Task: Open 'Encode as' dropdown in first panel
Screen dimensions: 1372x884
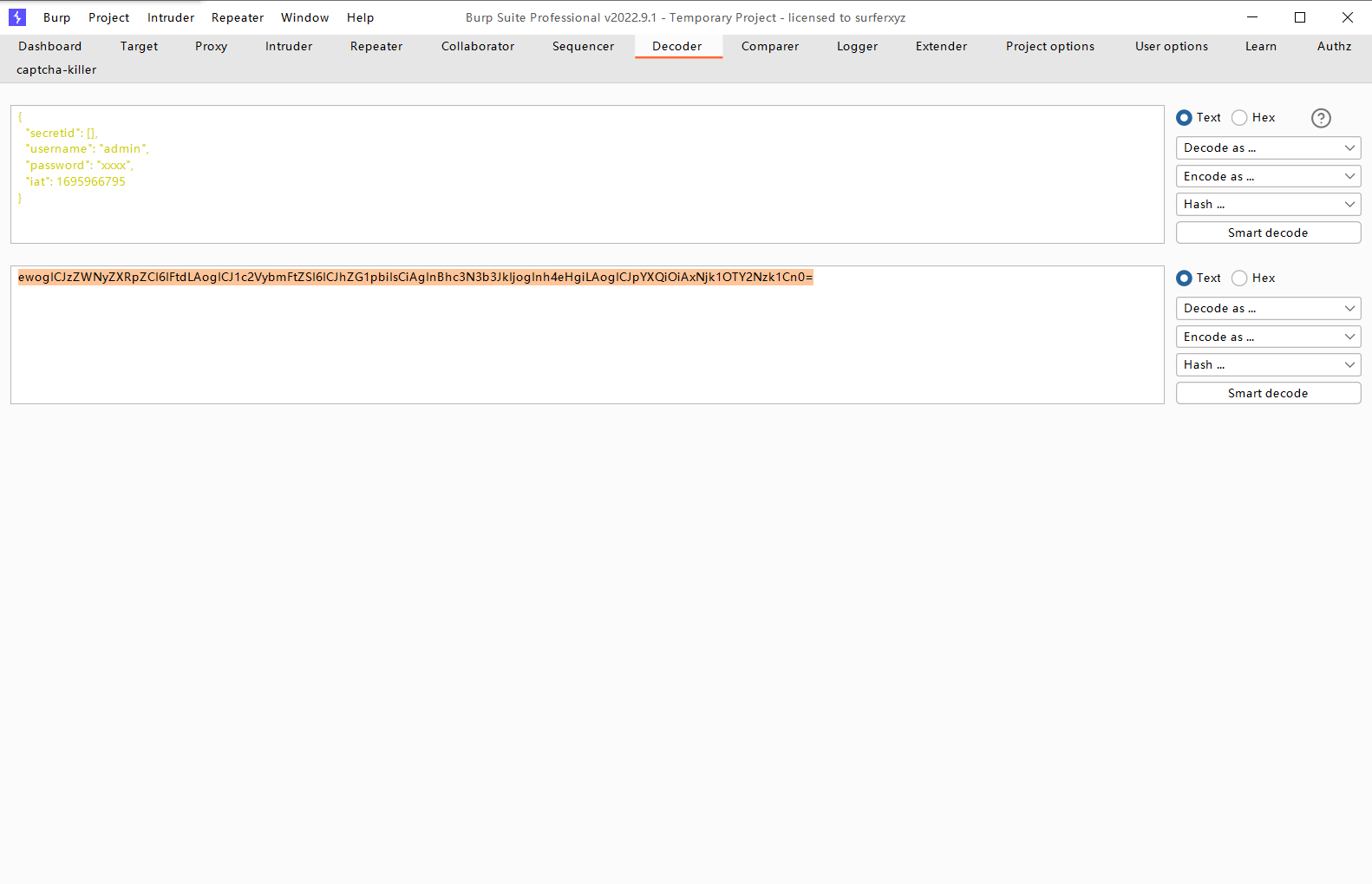Action: (1268, 177)
